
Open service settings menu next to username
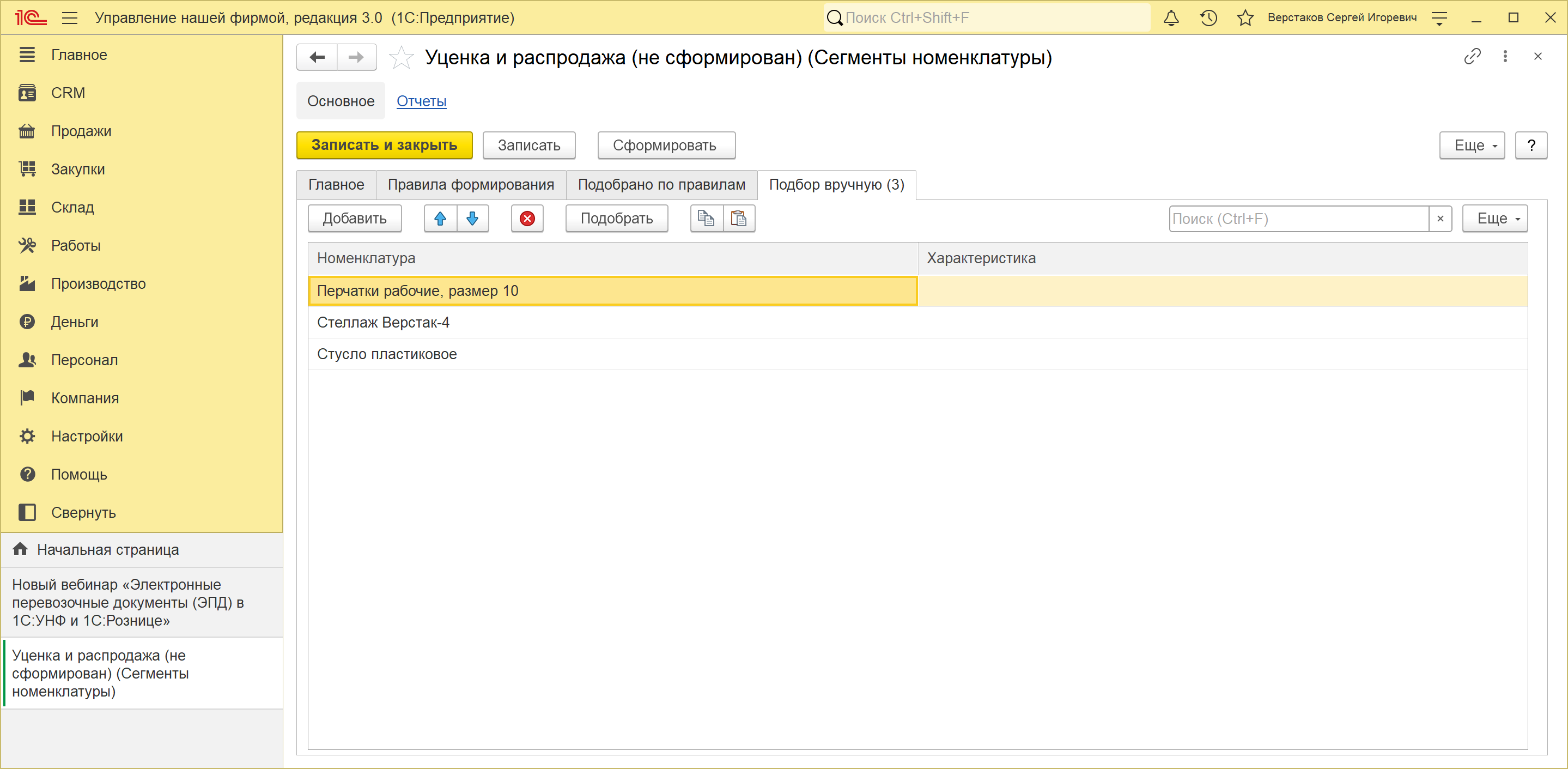(1439, 17)
